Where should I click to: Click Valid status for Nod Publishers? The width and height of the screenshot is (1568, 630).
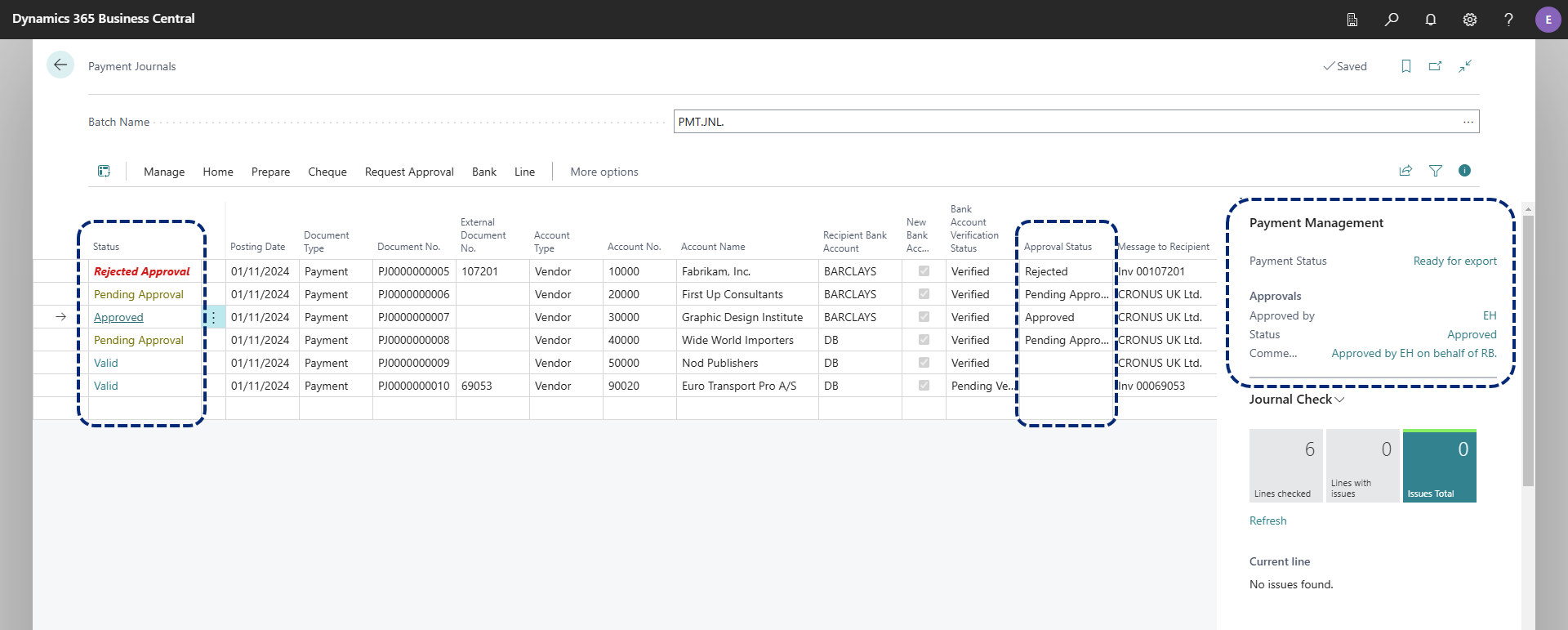point(106,363)
